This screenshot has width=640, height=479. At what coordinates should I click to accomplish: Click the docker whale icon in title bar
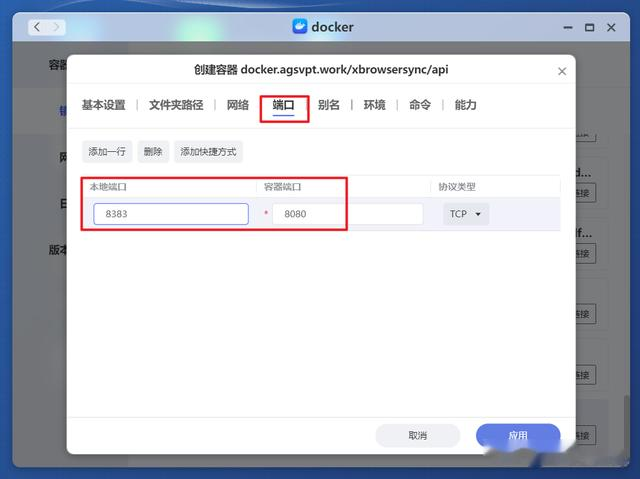coord(300,27)
